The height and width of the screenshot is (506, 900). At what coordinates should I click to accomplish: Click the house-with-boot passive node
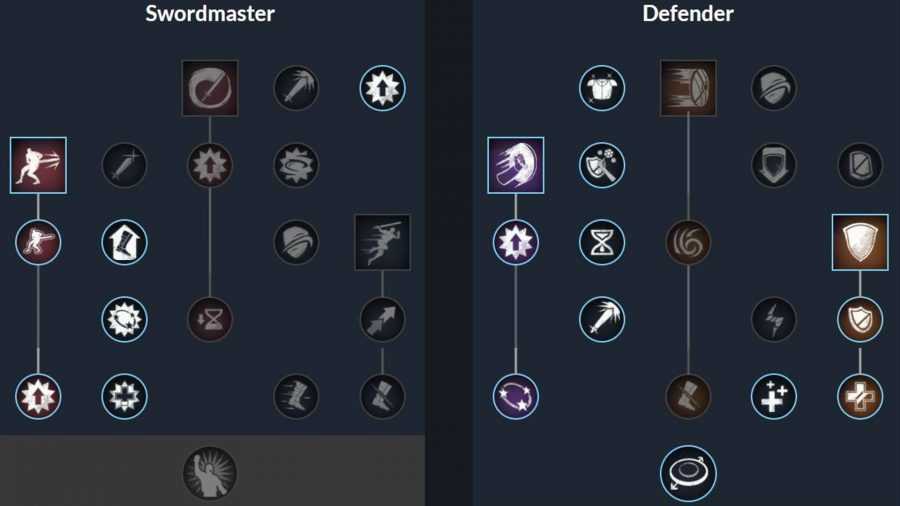coord(124,242)
